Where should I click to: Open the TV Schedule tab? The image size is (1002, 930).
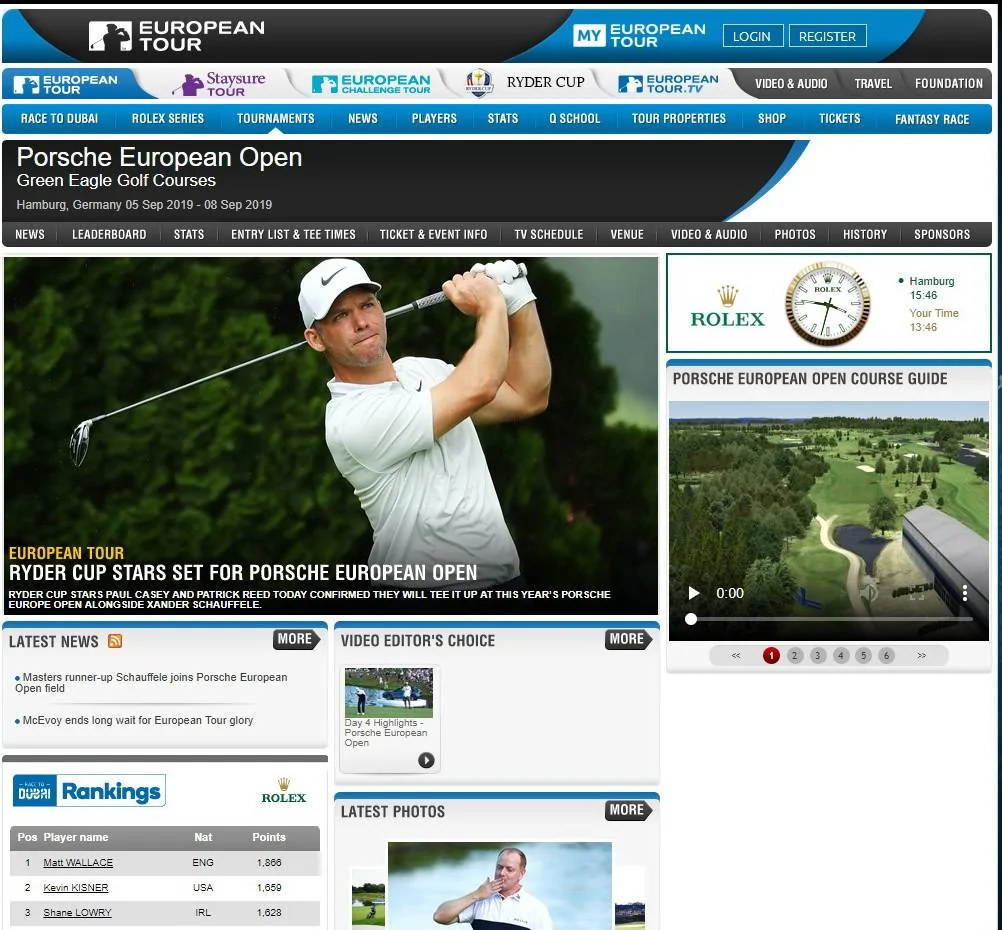point(549,235)
